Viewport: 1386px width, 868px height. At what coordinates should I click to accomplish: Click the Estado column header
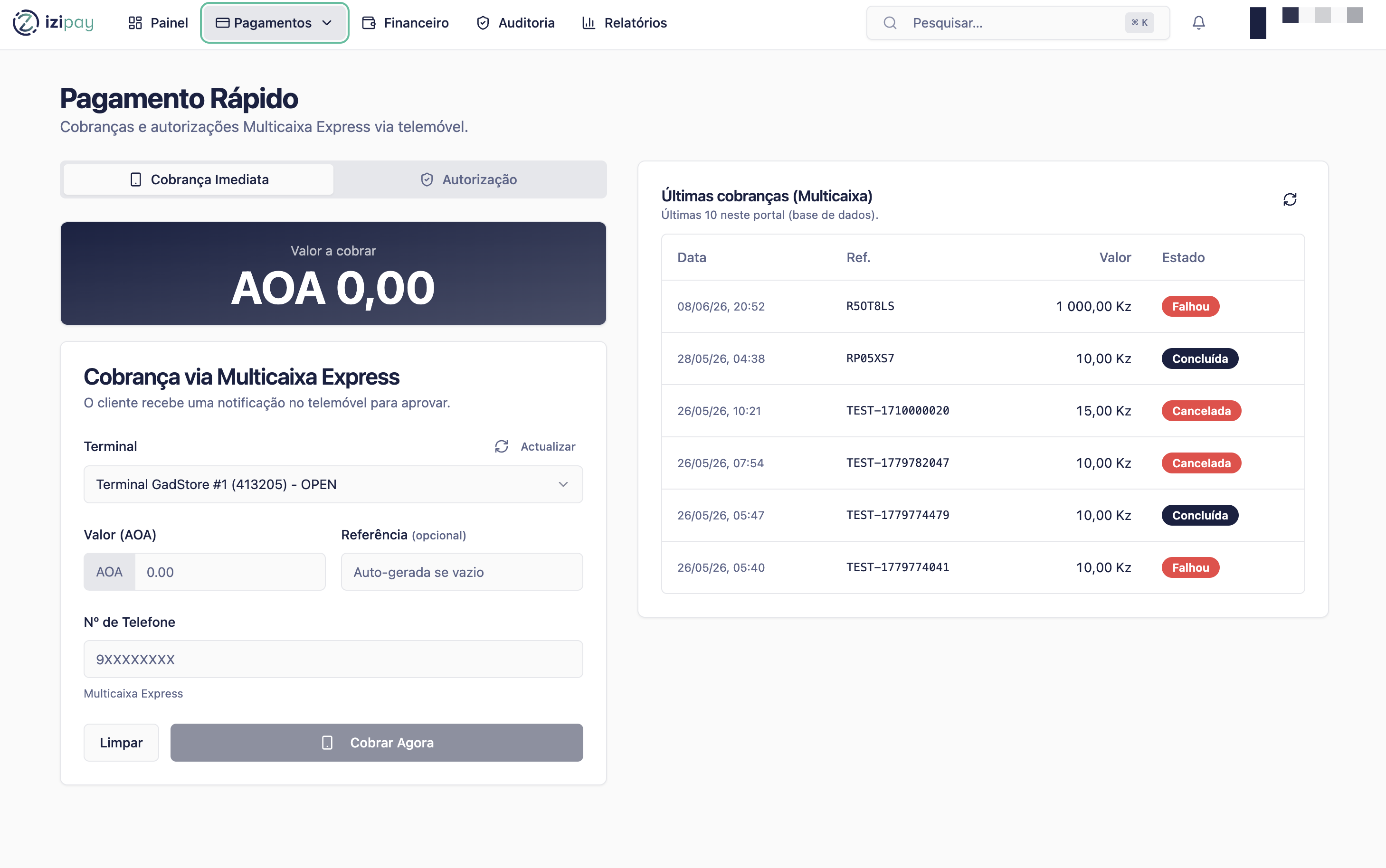coord(1183,258)
